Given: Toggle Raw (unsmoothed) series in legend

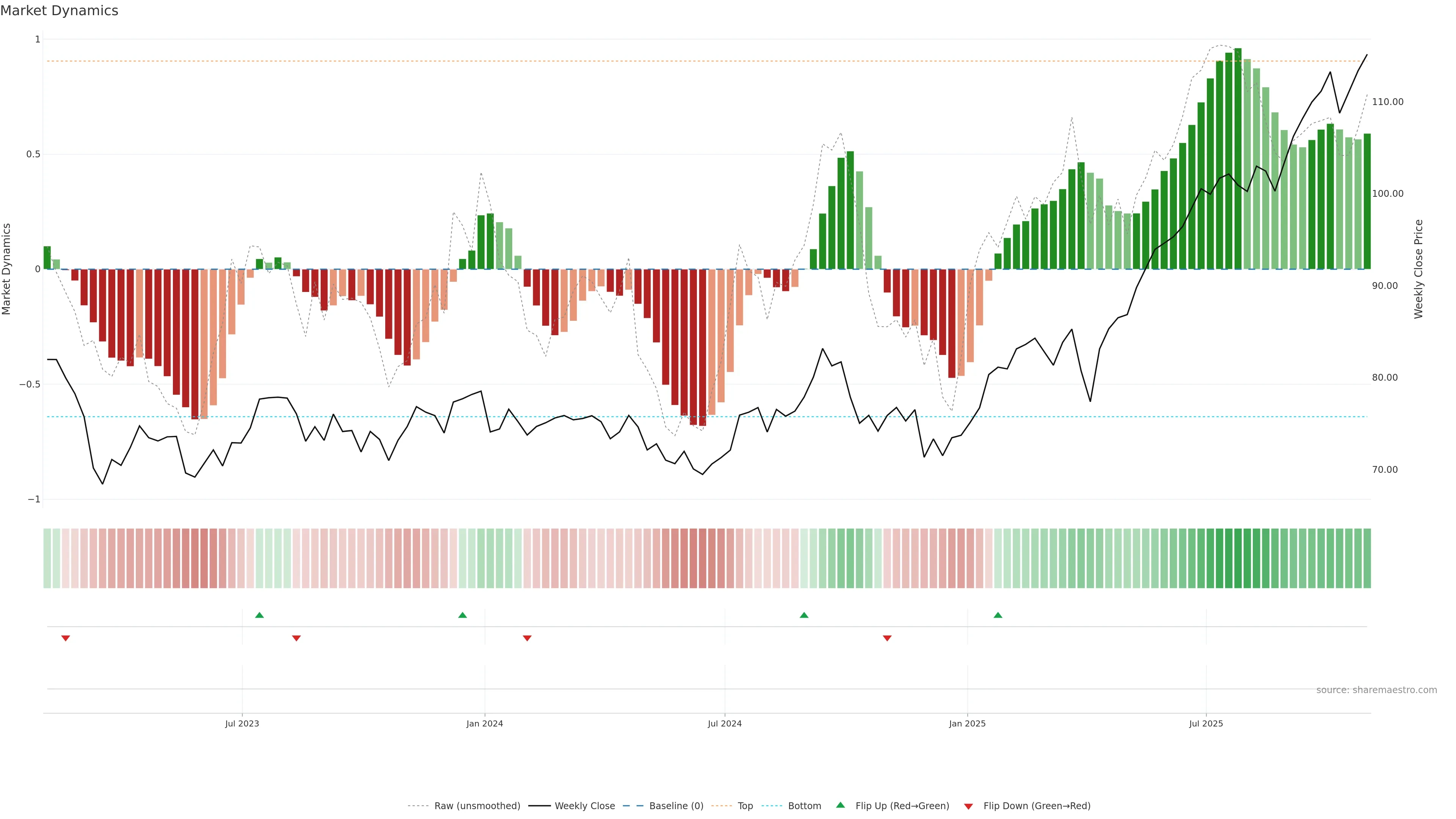Looking at the screenshot, I should (x=477, y=806).
